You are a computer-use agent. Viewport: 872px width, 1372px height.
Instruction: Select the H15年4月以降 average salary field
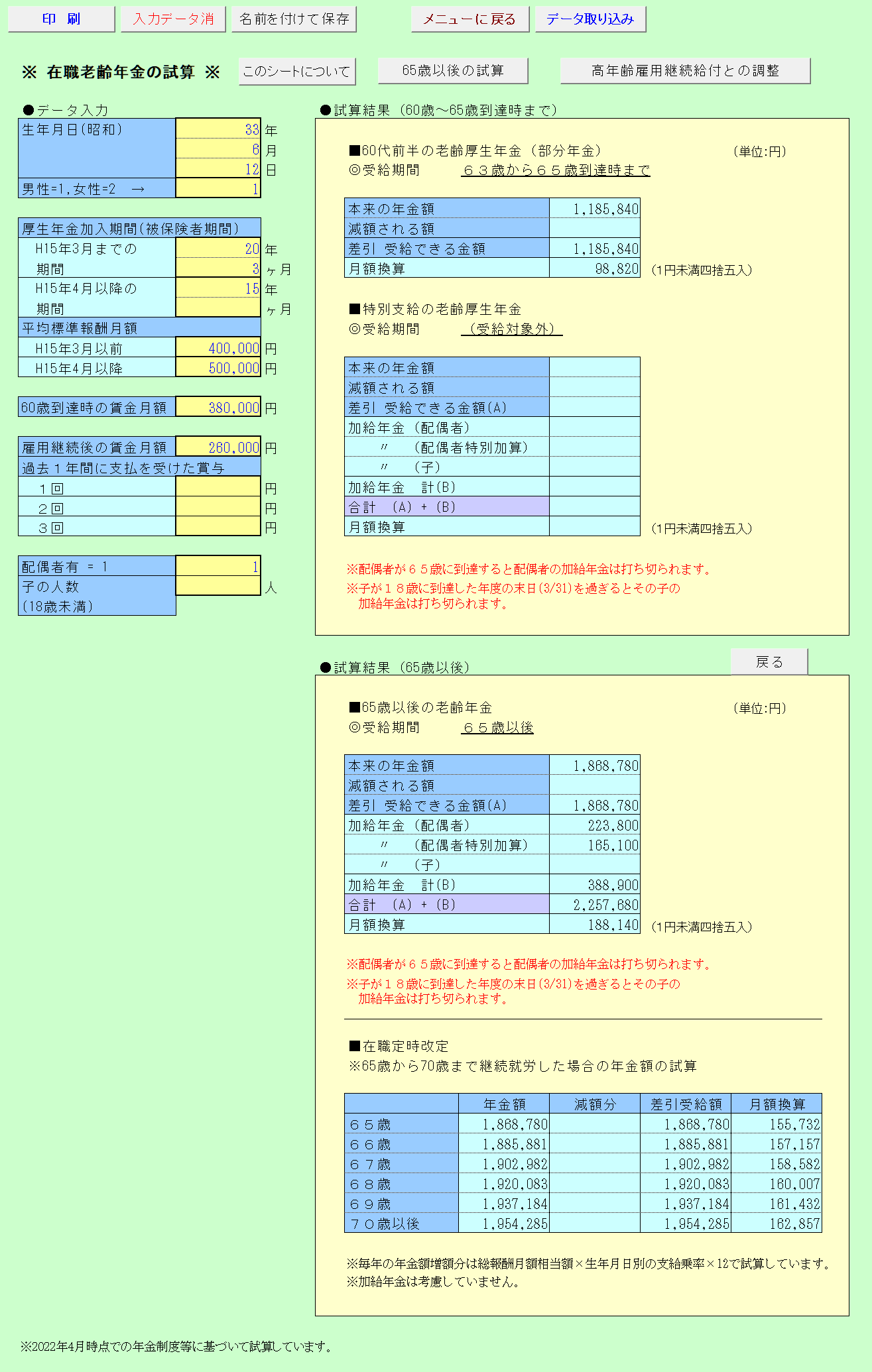tap(218, 368)
